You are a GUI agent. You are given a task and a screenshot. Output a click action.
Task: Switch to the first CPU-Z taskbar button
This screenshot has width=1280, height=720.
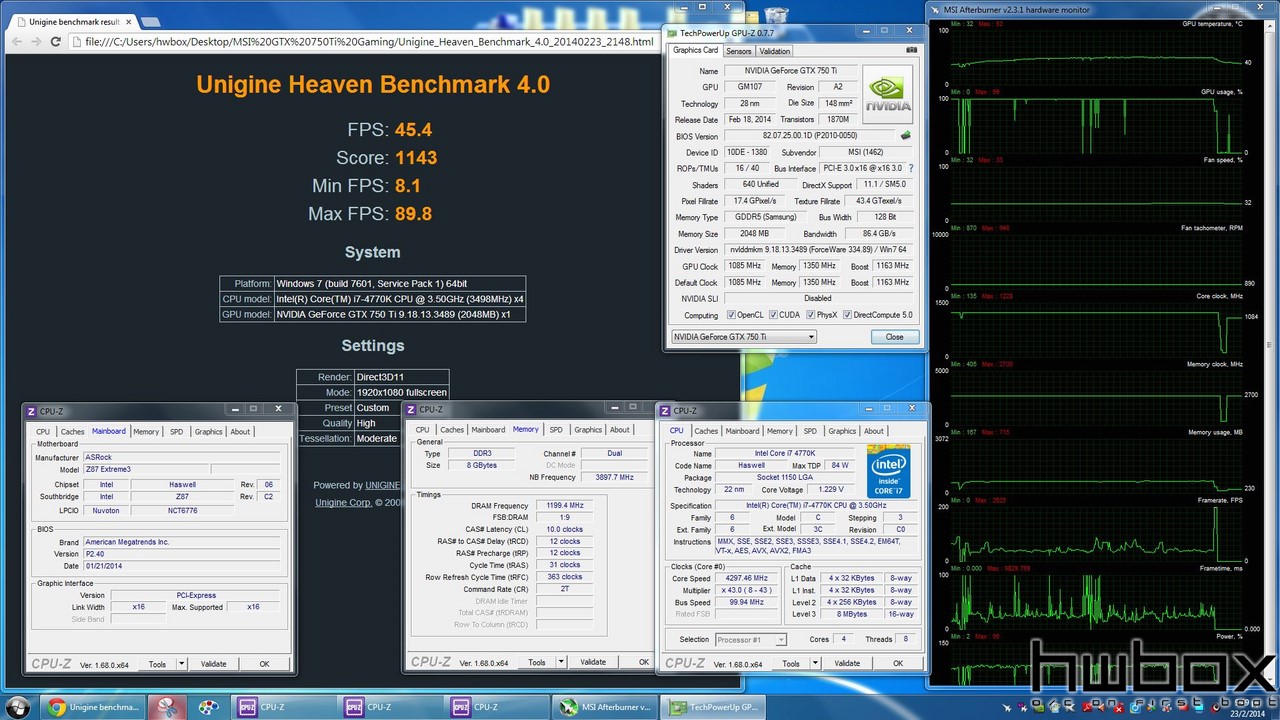[x=283, y=707]
